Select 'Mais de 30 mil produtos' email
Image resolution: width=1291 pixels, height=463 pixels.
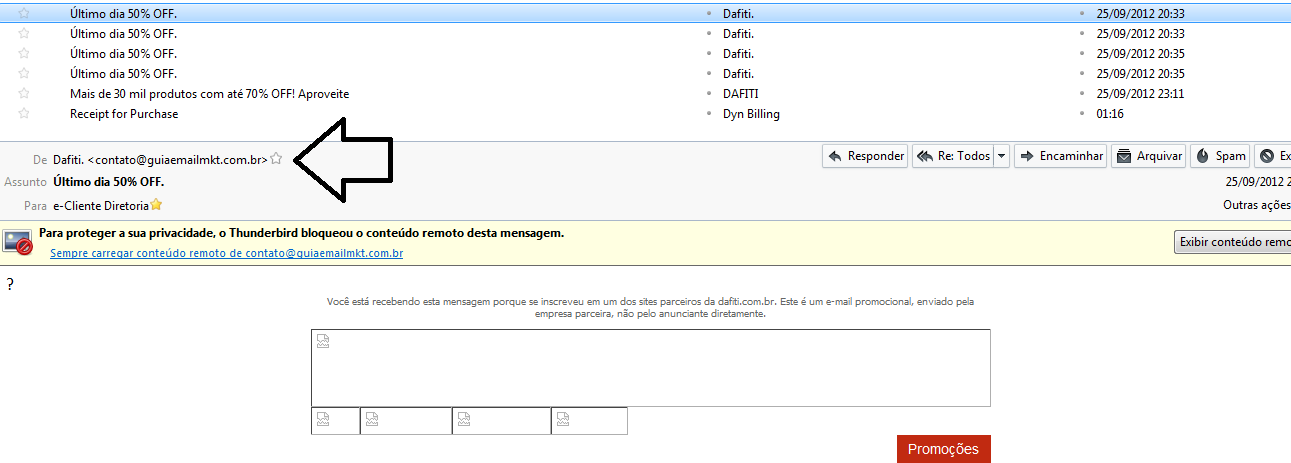click(209, 94)
